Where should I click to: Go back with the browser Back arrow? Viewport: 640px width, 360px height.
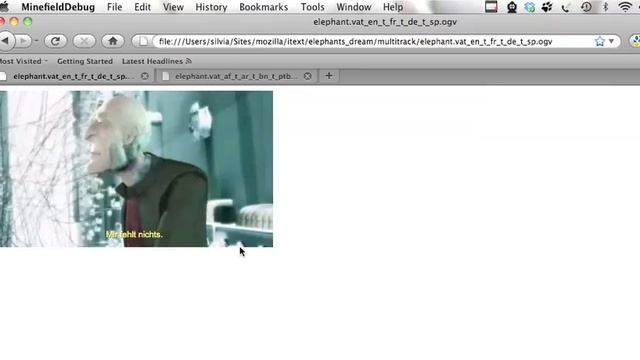(6, 41)
